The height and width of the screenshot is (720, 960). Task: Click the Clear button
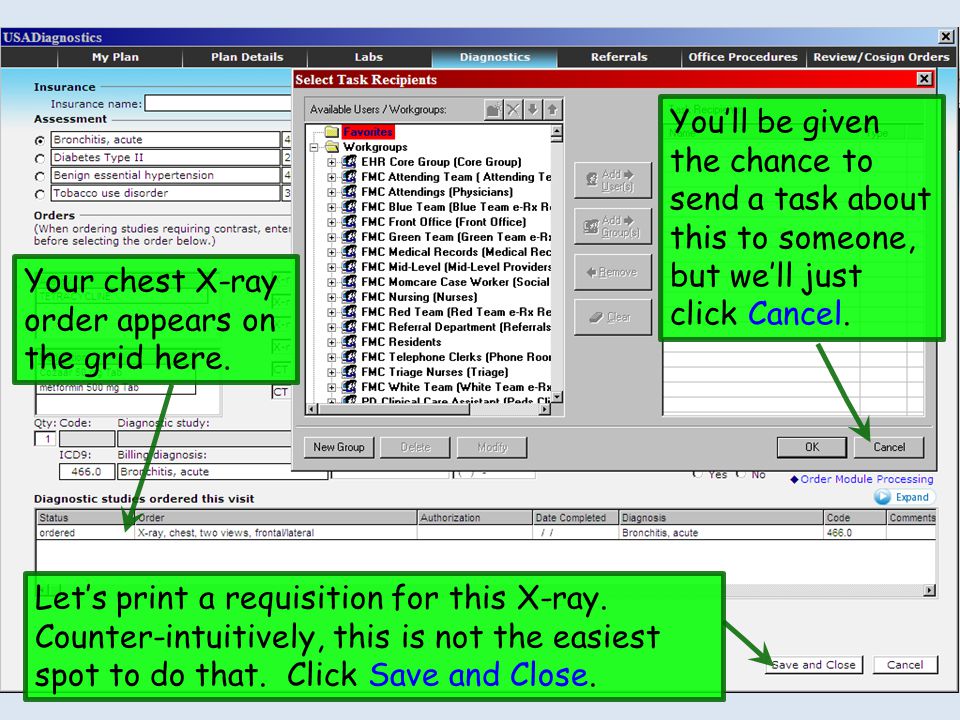(613, 317)
